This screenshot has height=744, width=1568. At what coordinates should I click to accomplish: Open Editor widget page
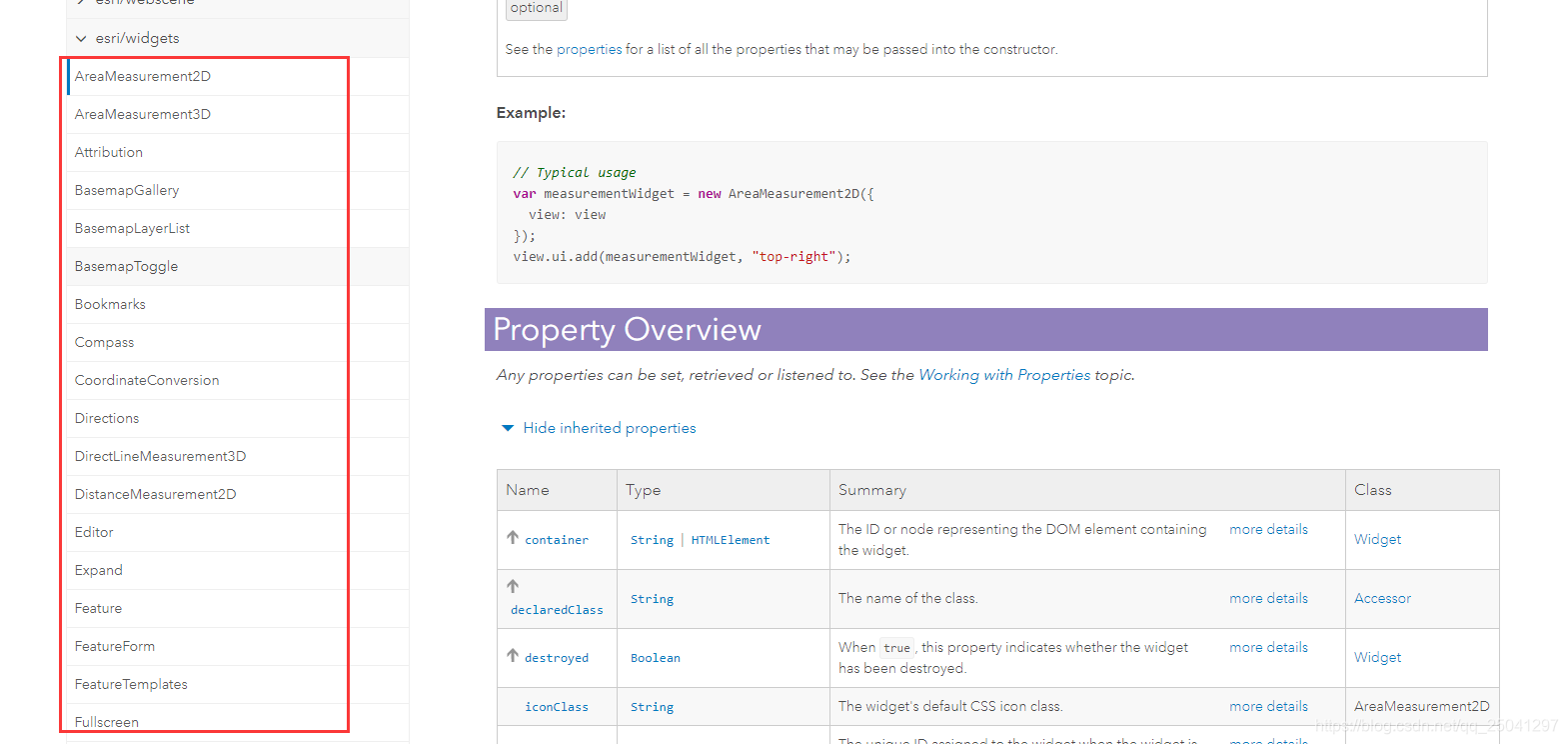[x=94, y=533]
